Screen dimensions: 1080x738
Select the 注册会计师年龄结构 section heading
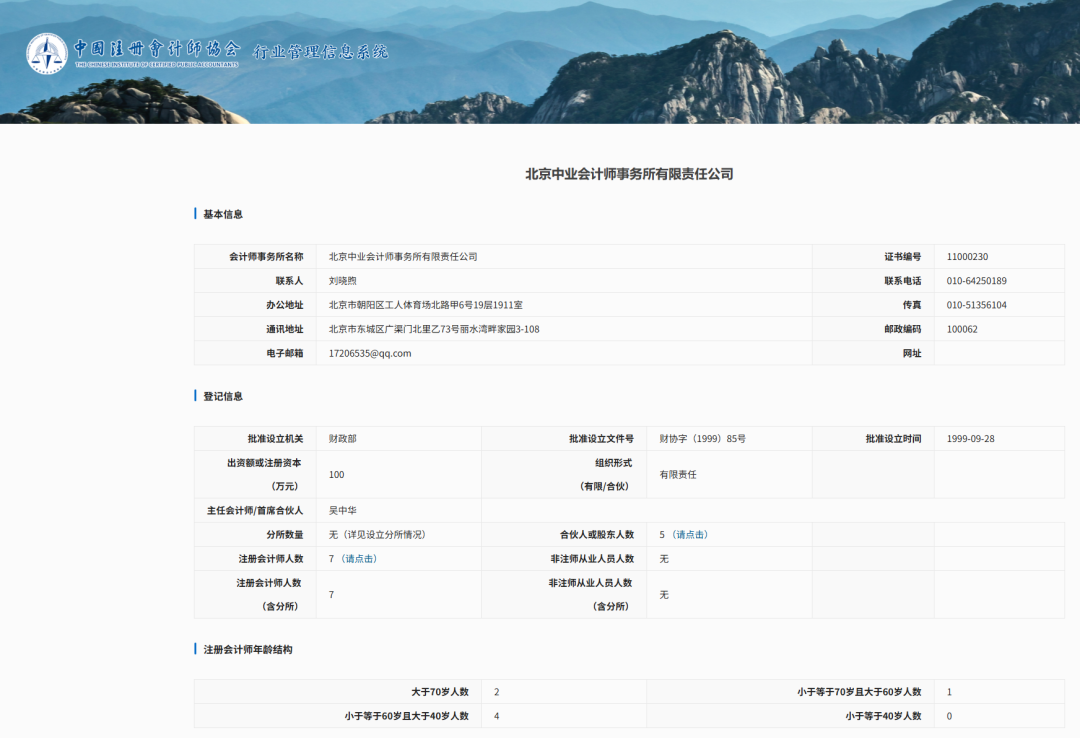pos(247,649)
